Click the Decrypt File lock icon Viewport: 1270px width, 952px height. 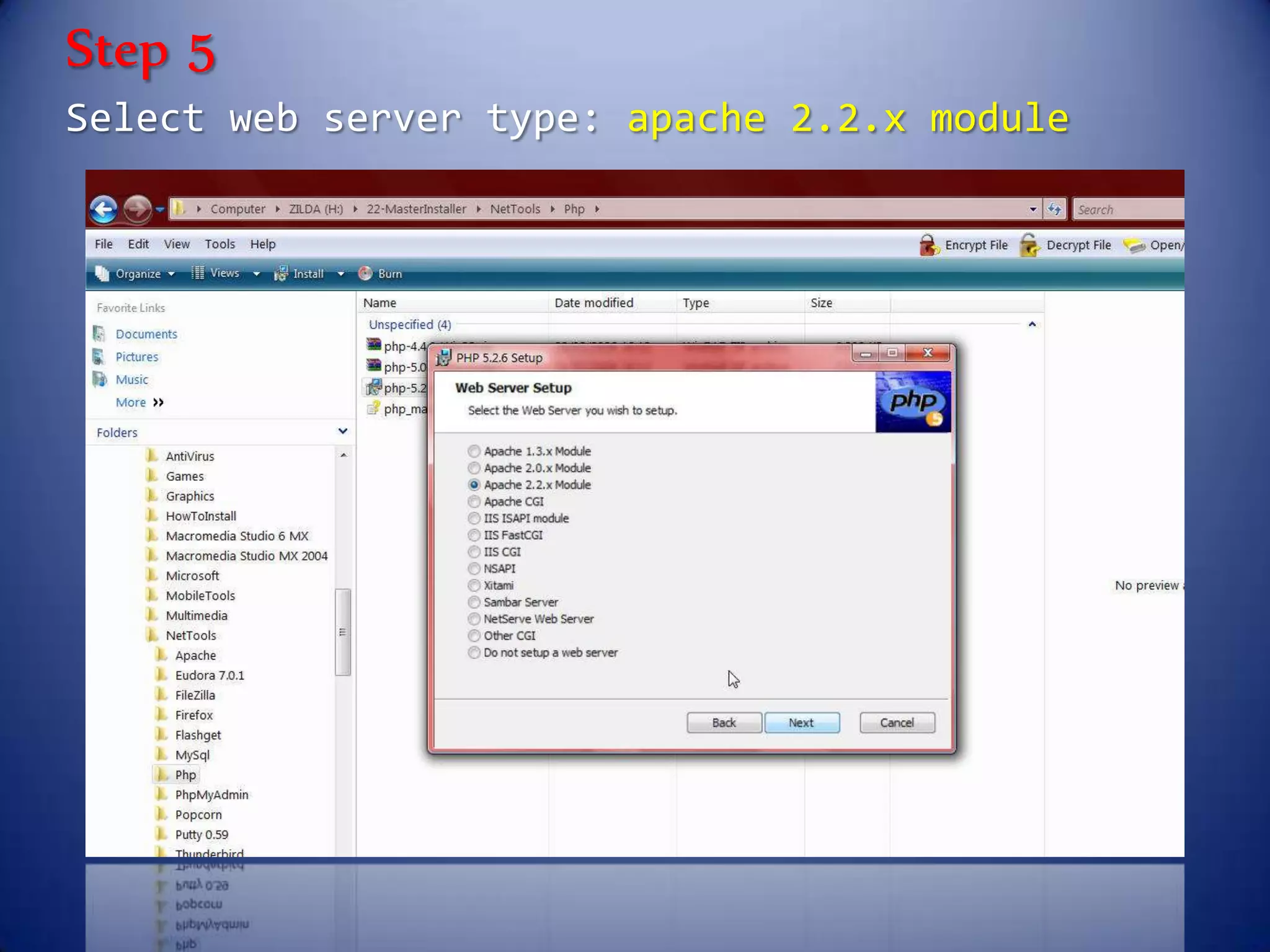click(1030, 245)
